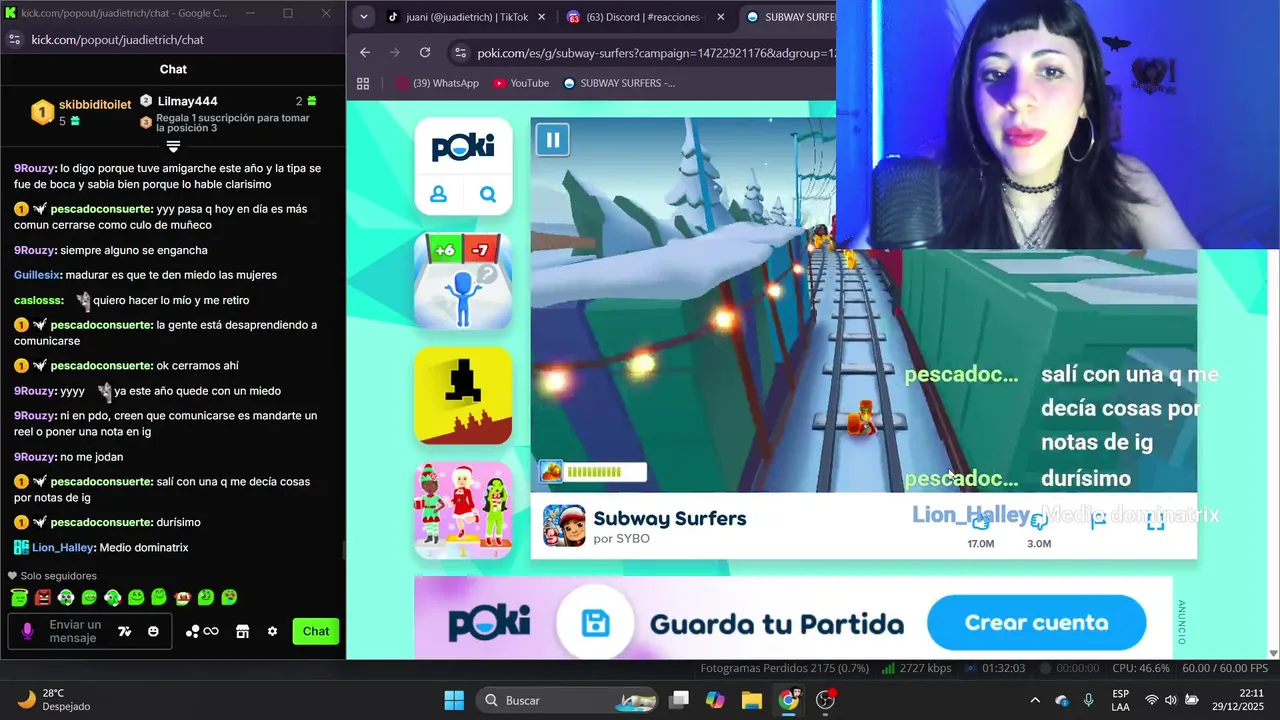
Task: Reload the Poki page
Action: tap(425, 52)
